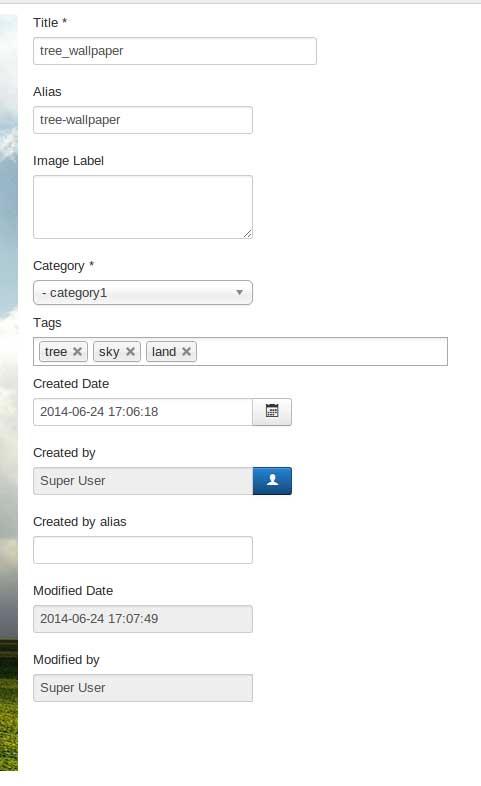481x786 pixels.
Task: Click the Category dropdown arrow
Action: [x=239, y=292]
